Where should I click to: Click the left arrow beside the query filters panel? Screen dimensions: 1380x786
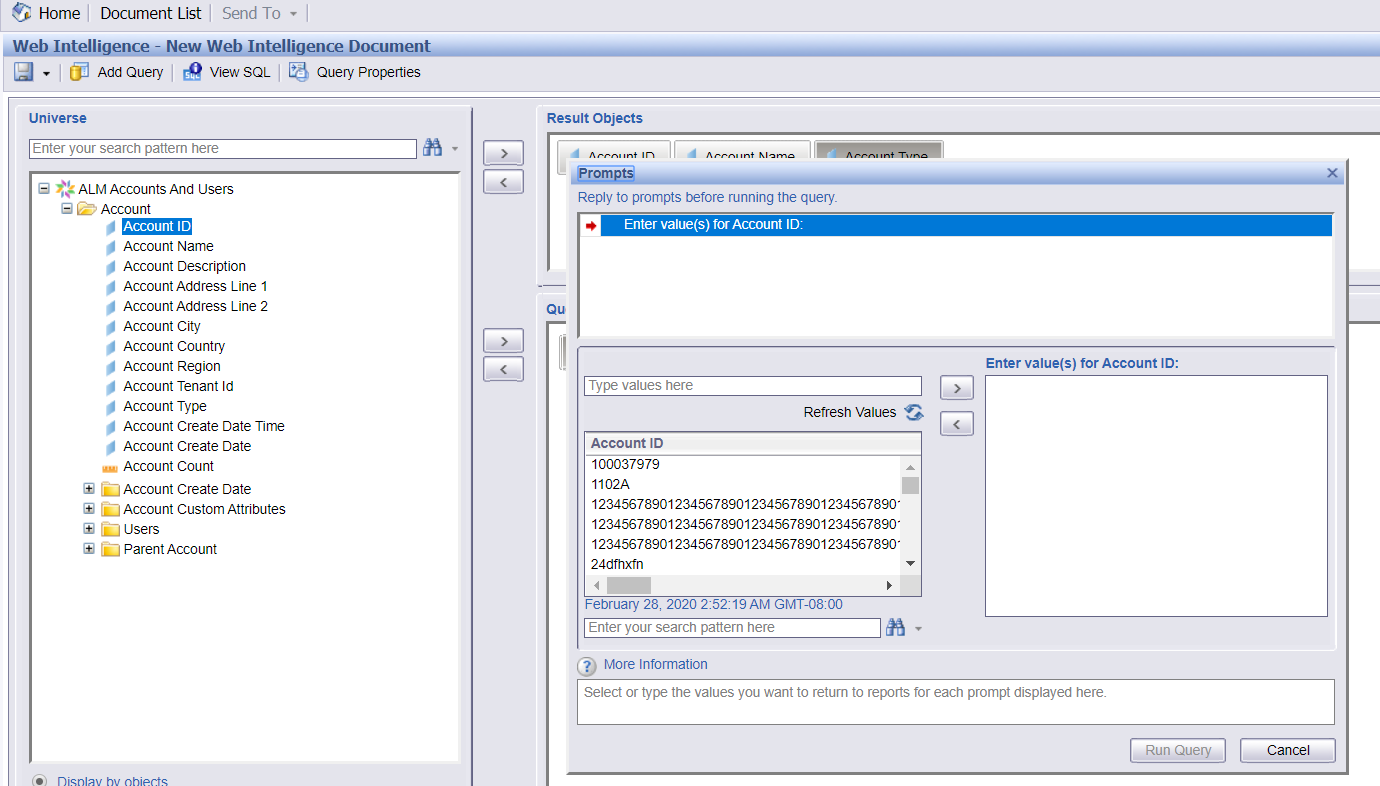click(503, 369)
